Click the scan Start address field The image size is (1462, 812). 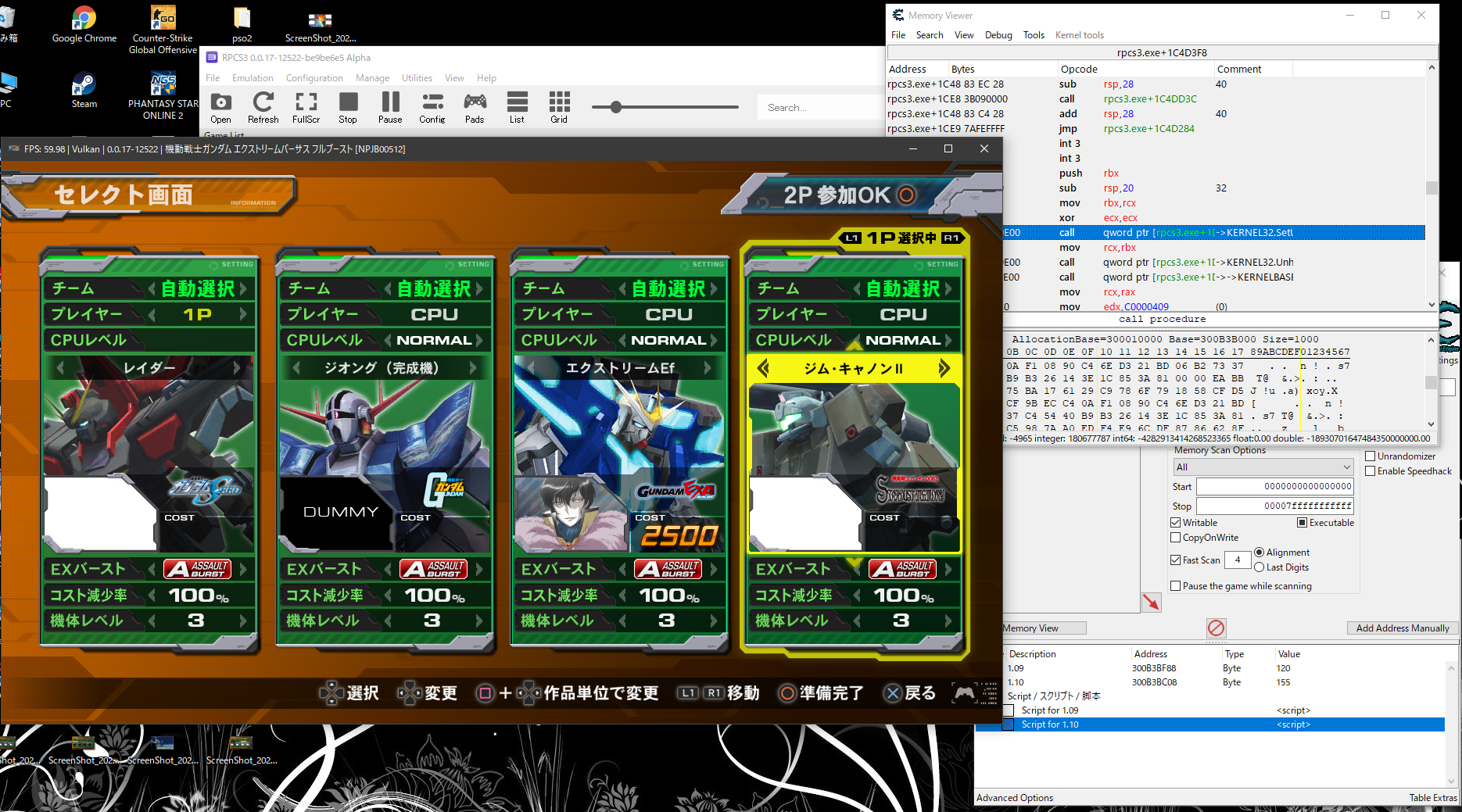pos(1275,486)
